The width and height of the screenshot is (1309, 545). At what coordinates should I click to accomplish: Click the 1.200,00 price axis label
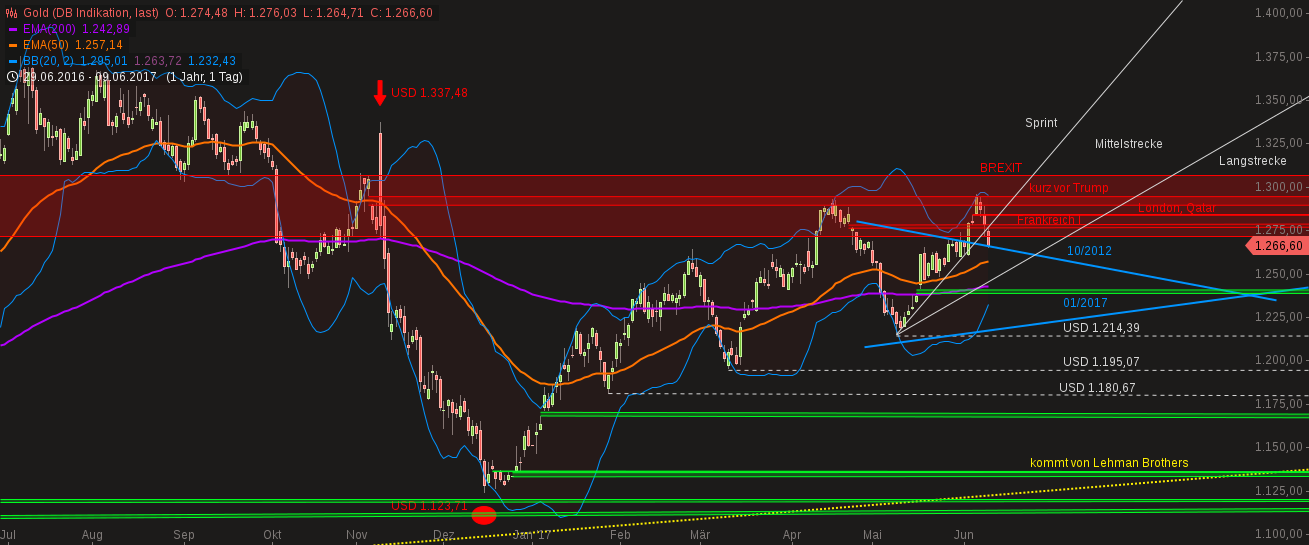1281,361
